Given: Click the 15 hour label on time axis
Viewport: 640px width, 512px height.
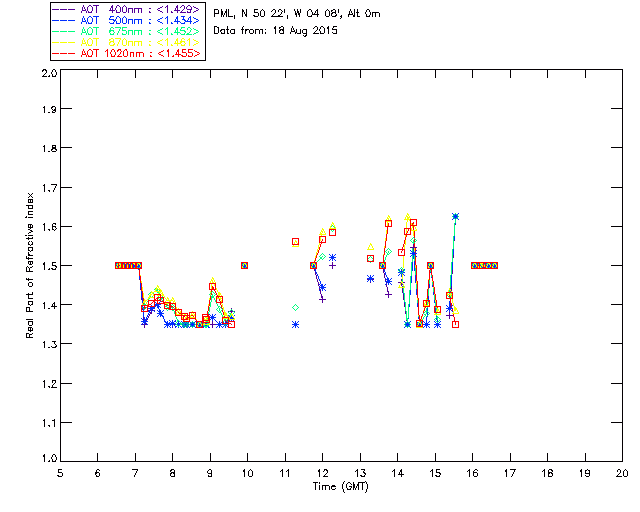Looking at the screenshot, I should (x=435, y=473).
